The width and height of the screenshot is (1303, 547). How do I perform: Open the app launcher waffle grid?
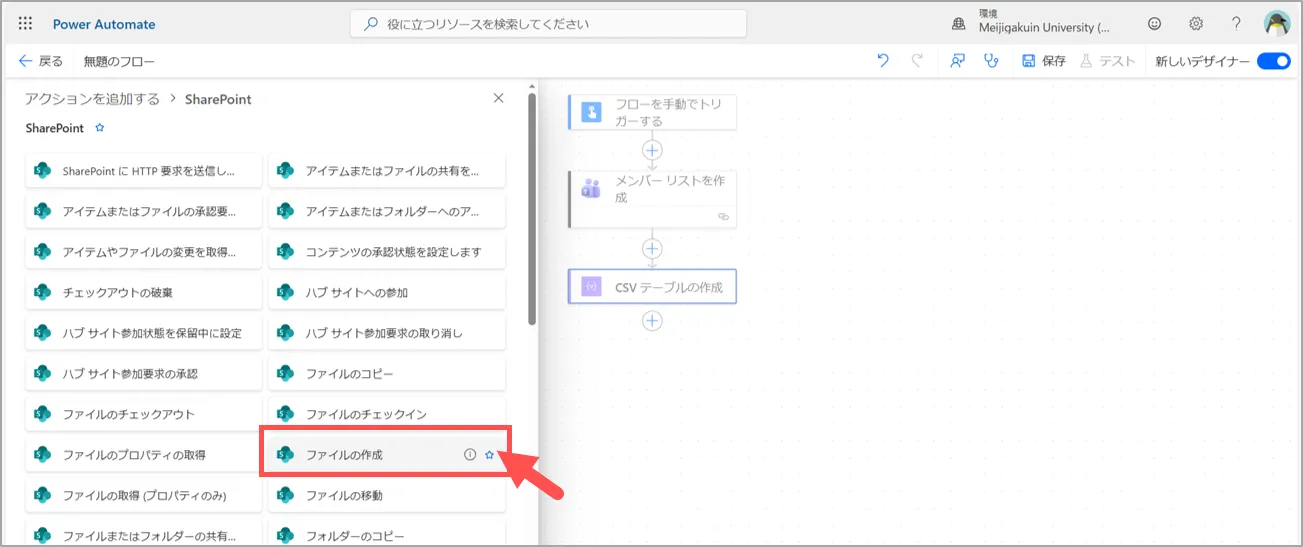coord(25,24)
